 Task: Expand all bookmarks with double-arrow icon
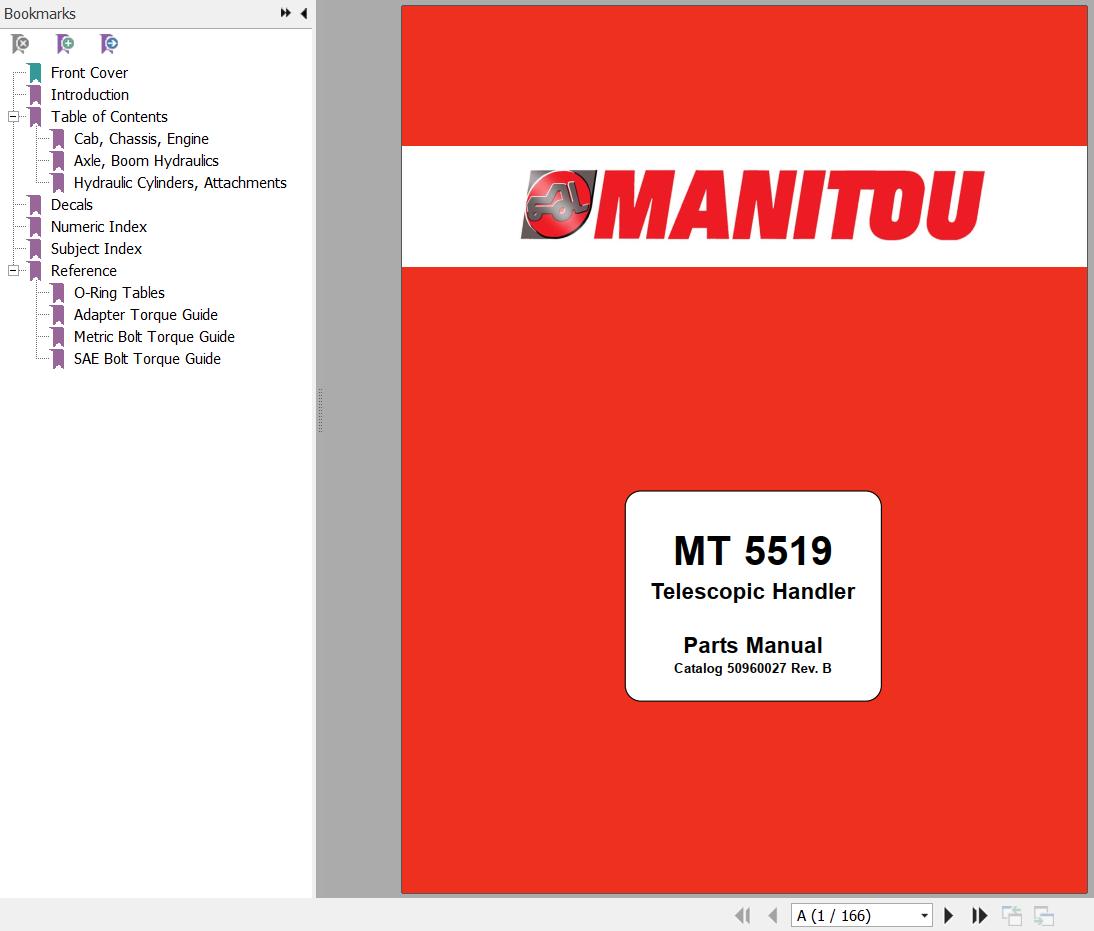click(x=285, y=13)
